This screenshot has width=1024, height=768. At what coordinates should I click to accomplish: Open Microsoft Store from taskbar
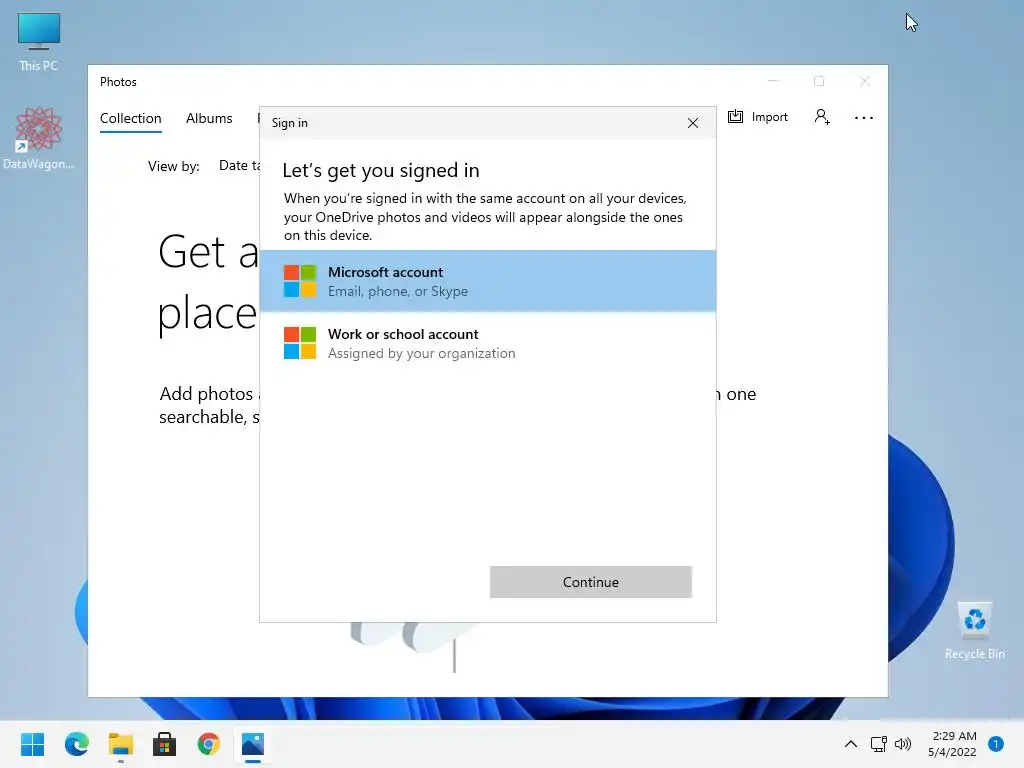click(165, 744)
